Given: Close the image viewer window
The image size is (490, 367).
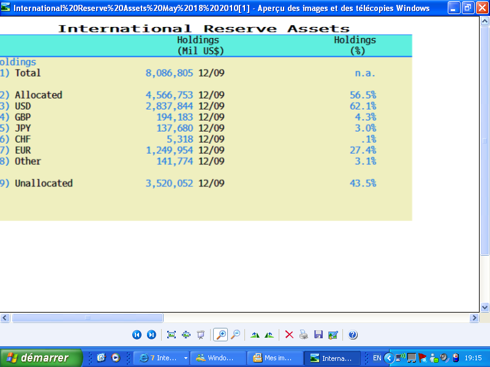Looking at the screenshot, I should tap(482, 7).
